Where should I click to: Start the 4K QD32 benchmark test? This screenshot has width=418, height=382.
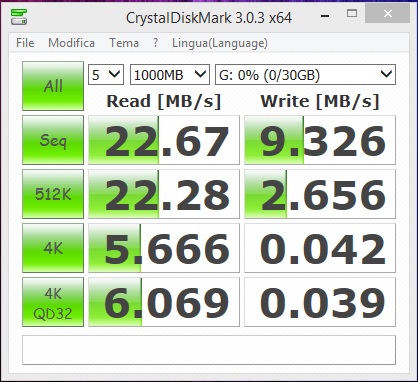pos(53,302)
